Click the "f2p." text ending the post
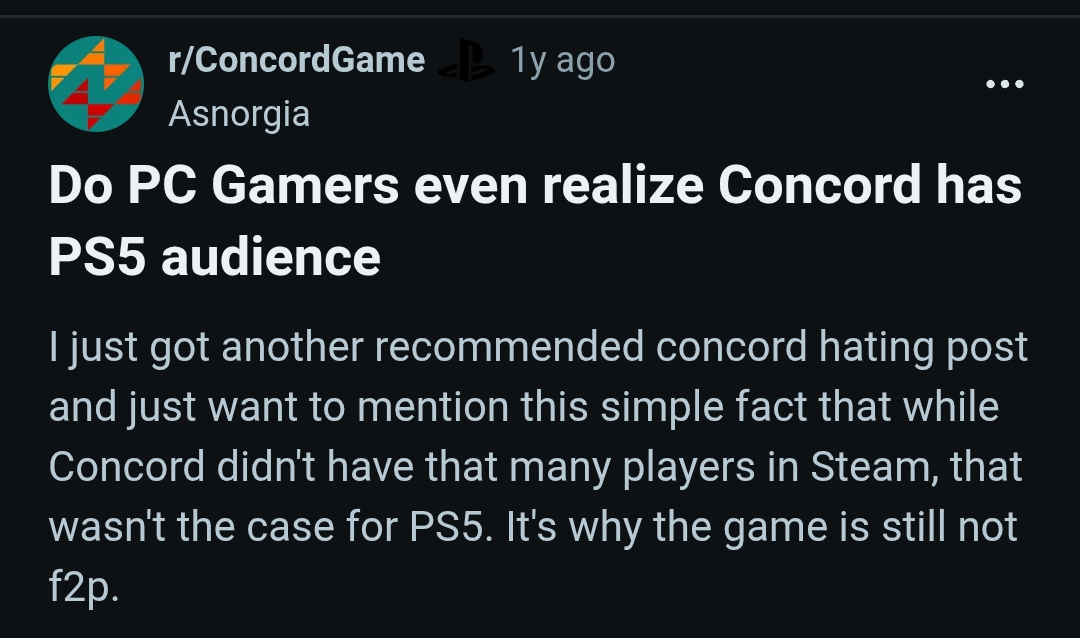This screenshot has width=1080, height=638. point(84,587)
